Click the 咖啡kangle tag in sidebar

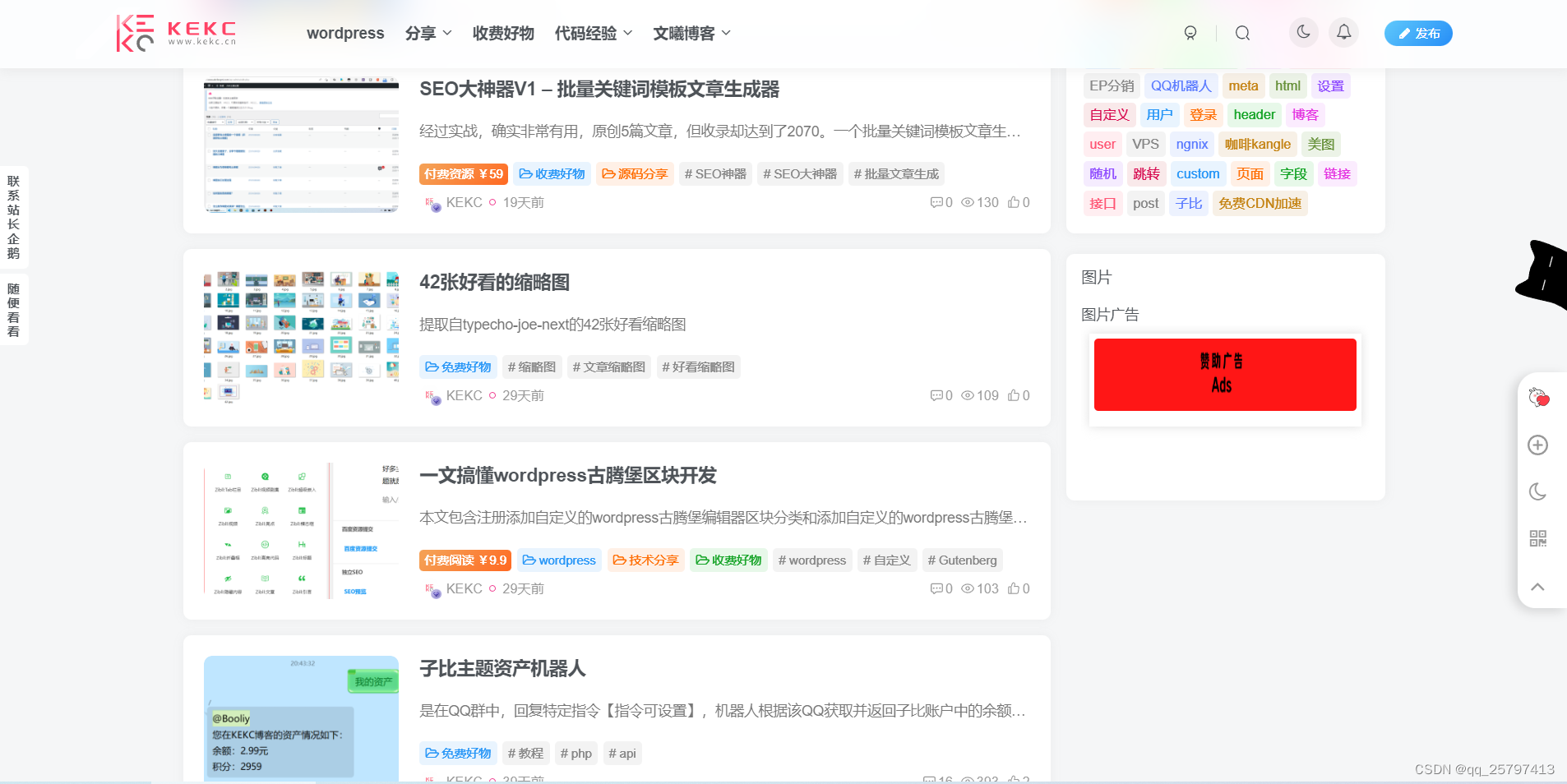pos(1258,144)
